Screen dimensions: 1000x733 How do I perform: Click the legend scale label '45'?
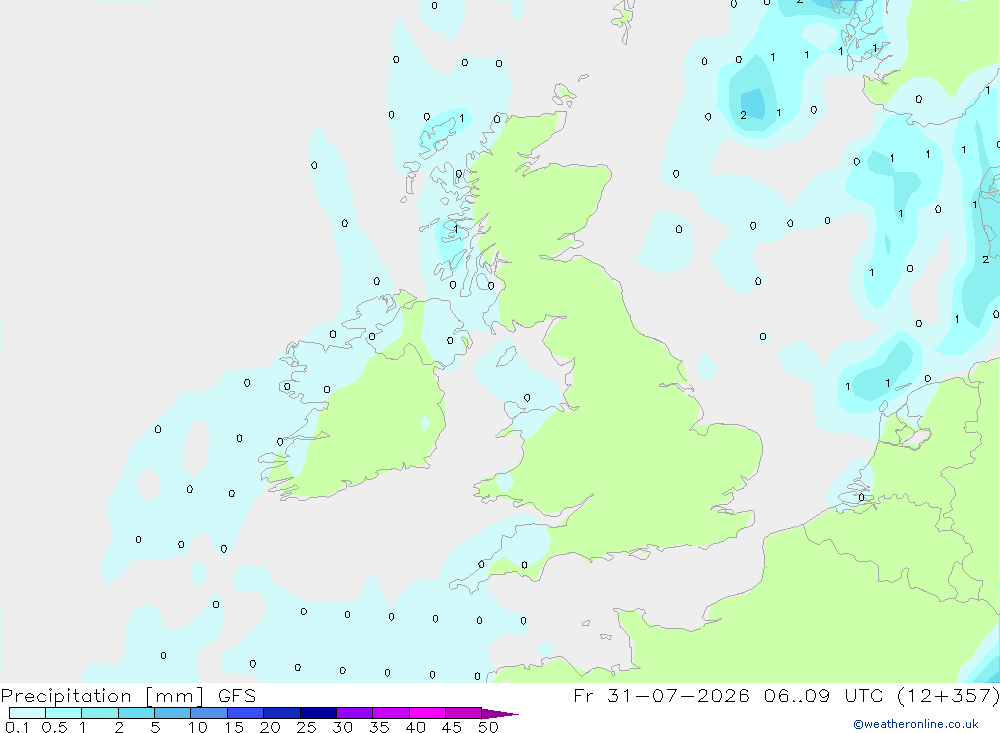tap(452, 727)
